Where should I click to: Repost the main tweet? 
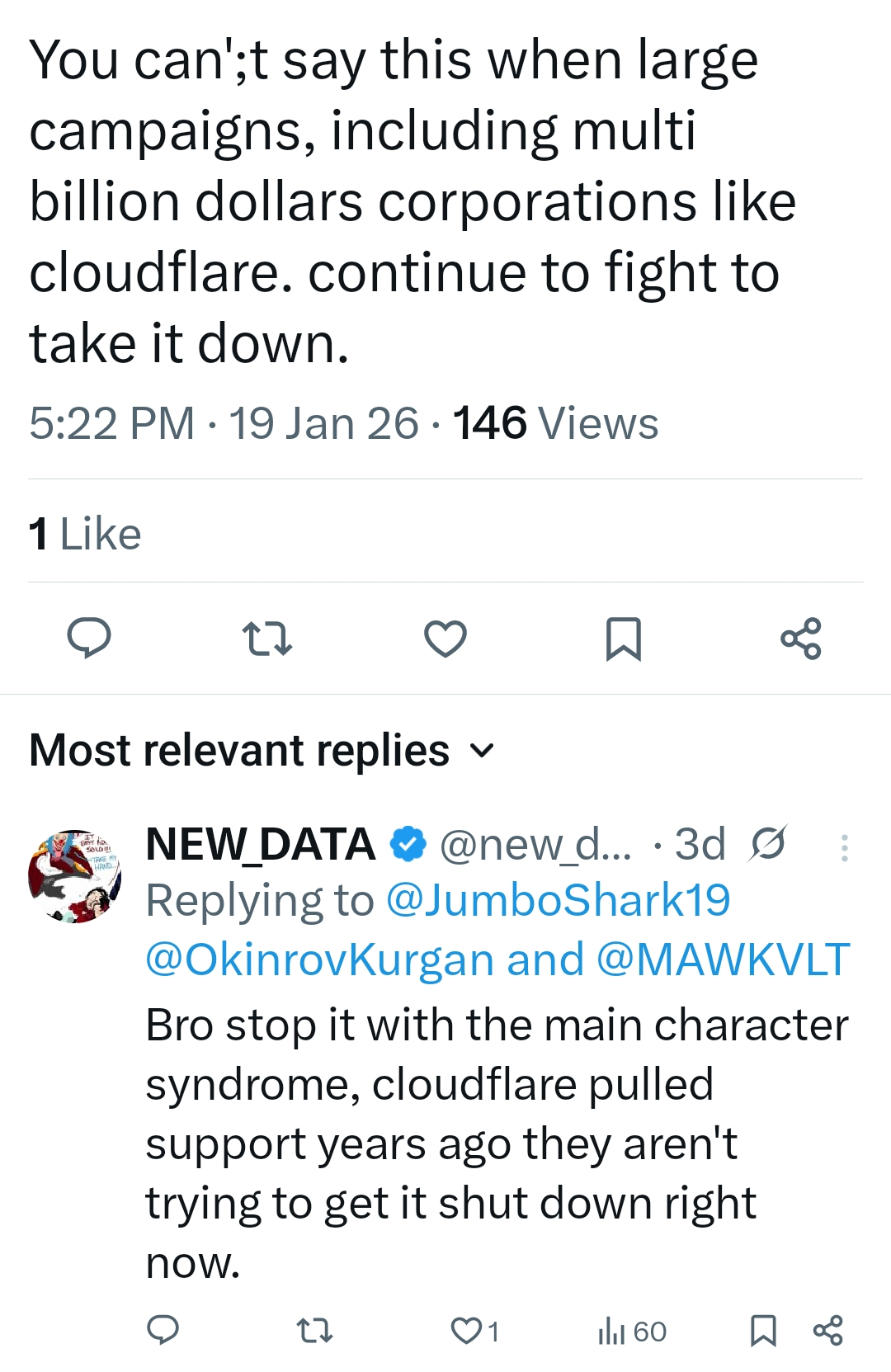coord(267,639)
